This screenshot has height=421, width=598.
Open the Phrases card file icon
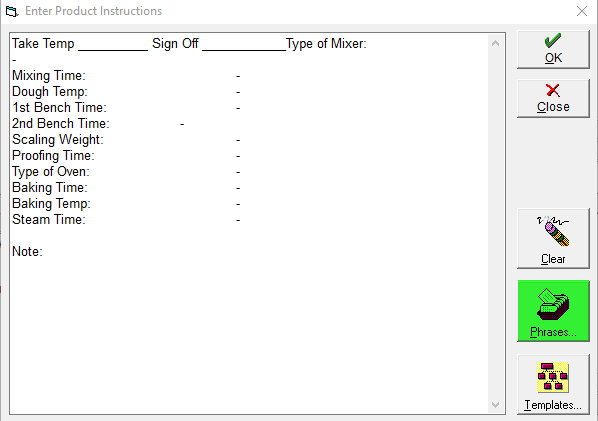[553, 304]
